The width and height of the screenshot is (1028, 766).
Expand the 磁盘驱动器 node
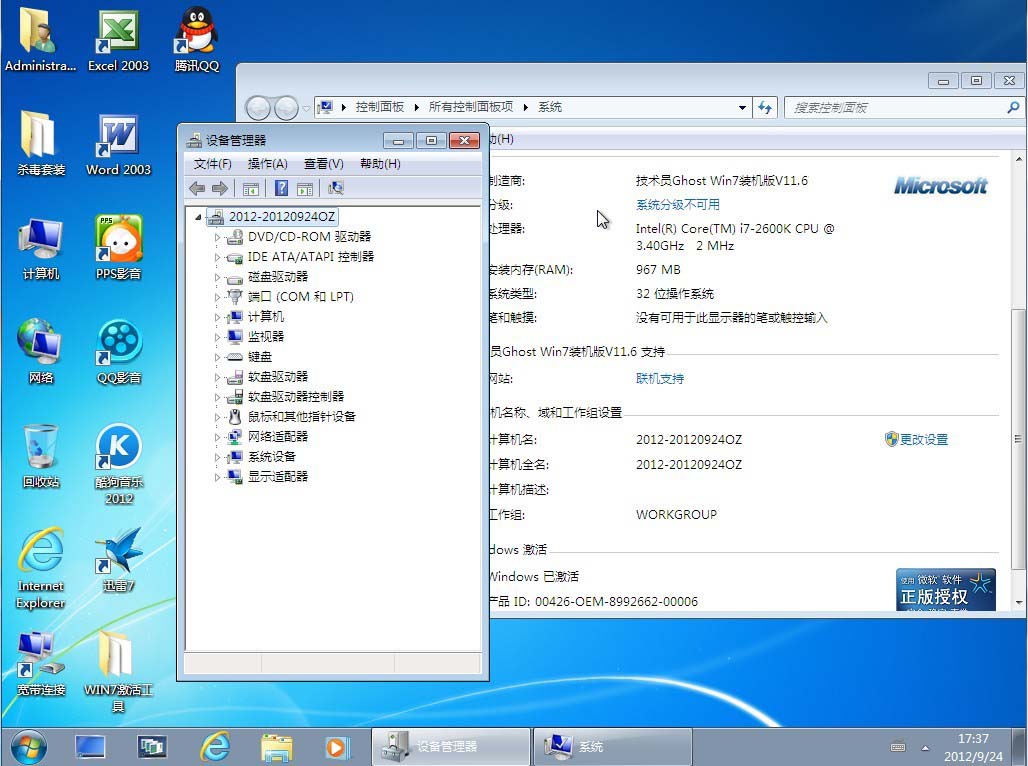pyautogui.click(x=217, y=277)
